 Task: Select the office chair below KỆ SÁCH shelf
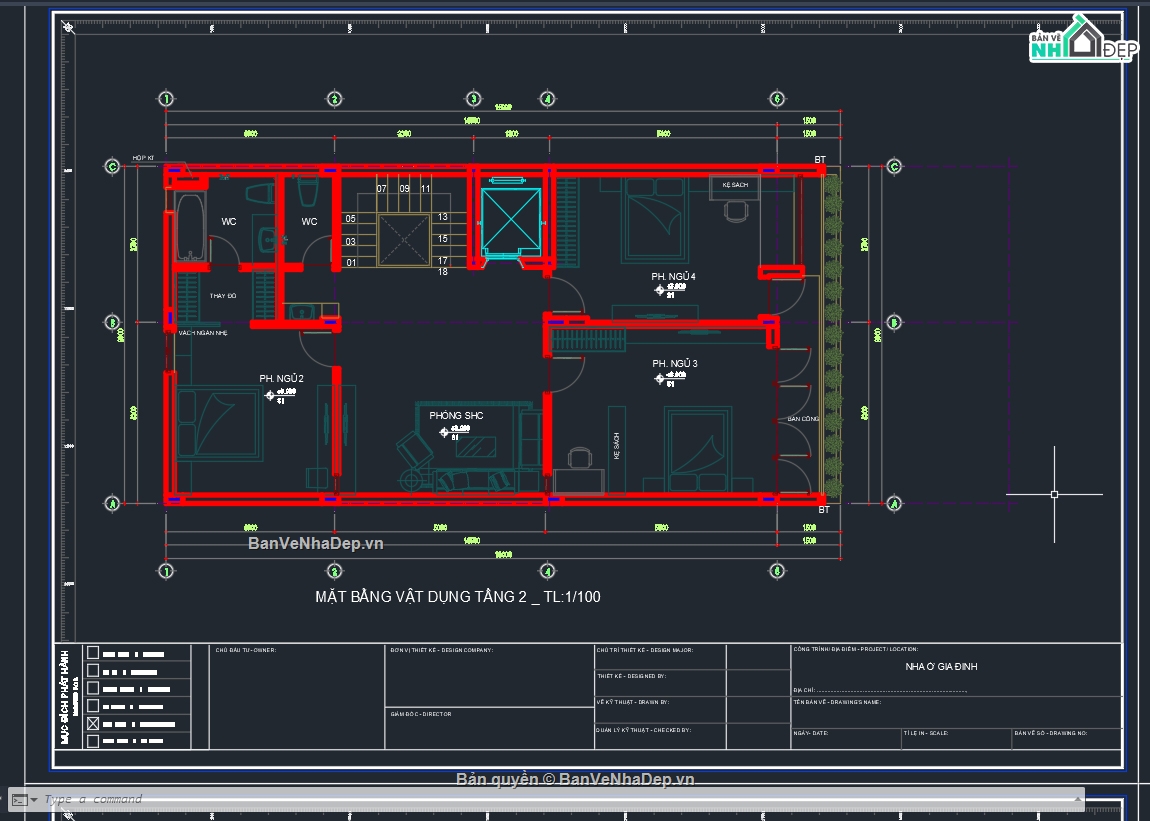pos(737,211)
